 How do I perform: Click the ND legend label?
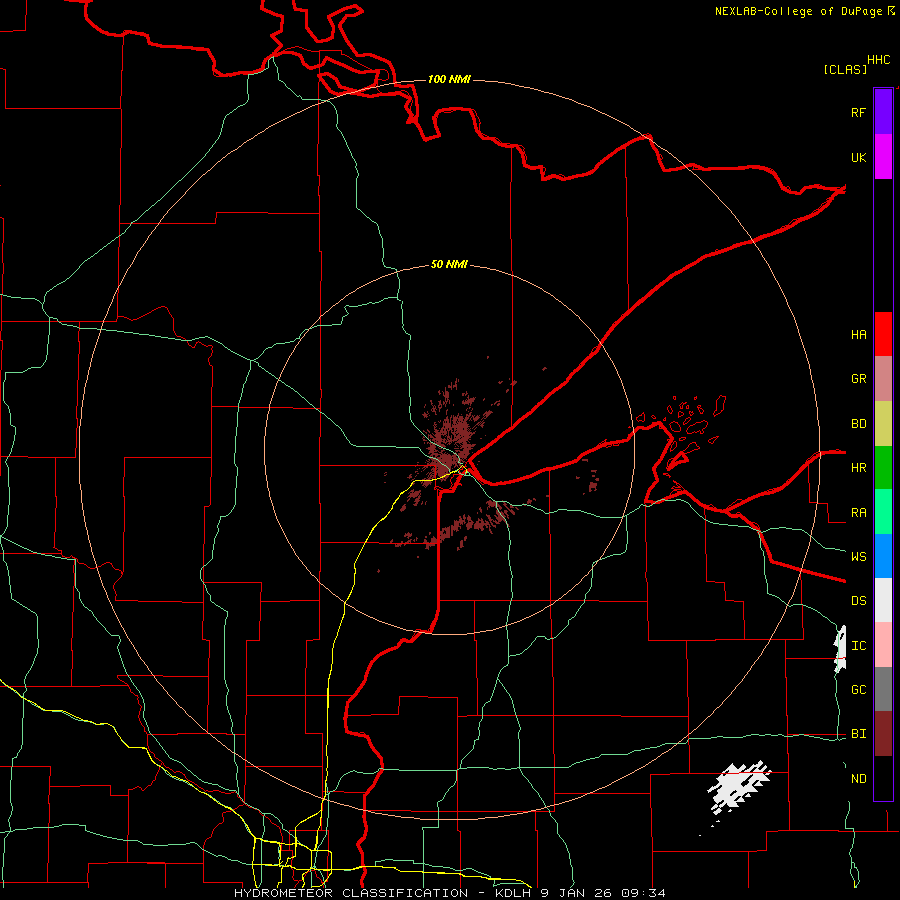pyautogui.click(x=858, y=779)
